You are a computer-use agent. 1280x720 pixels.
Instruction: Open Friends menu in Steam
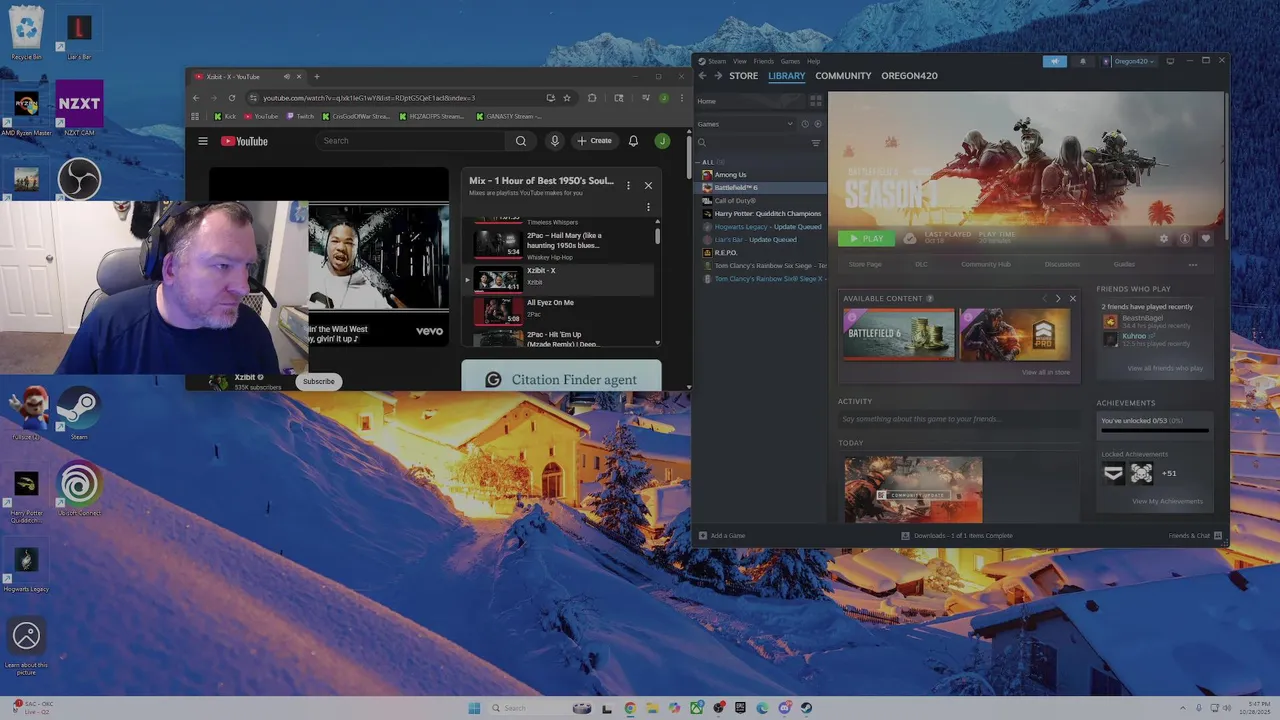pyautogui.click(x=763, y=61)
